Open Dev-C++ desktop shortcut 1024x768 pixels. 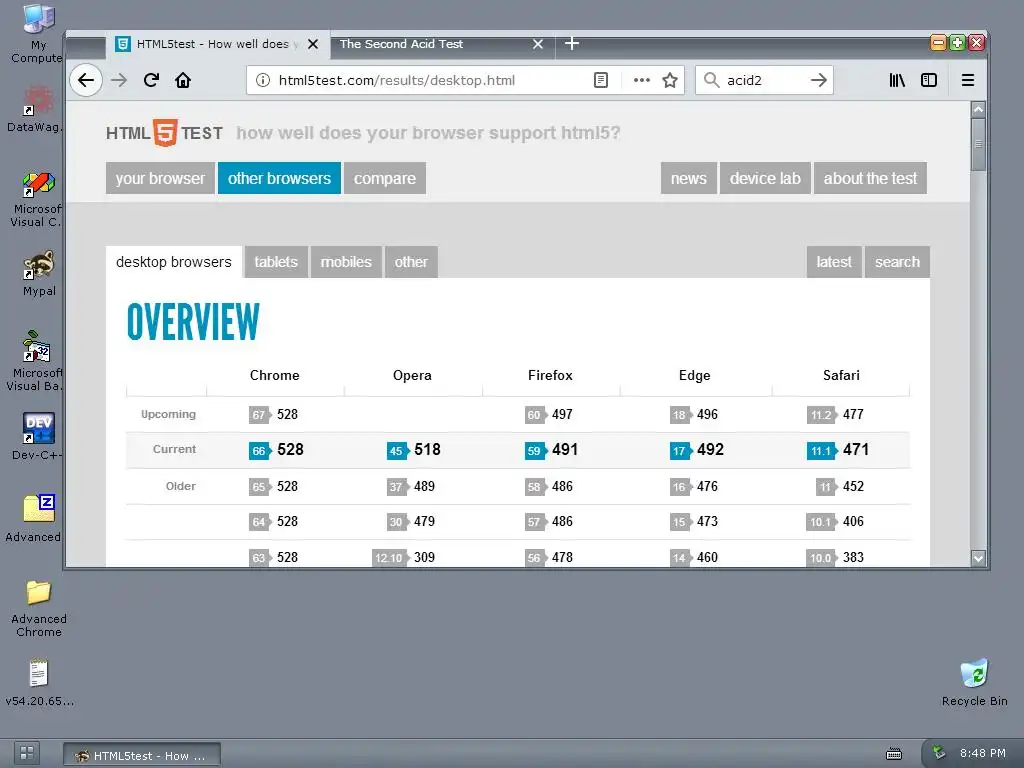pos(38,436)
